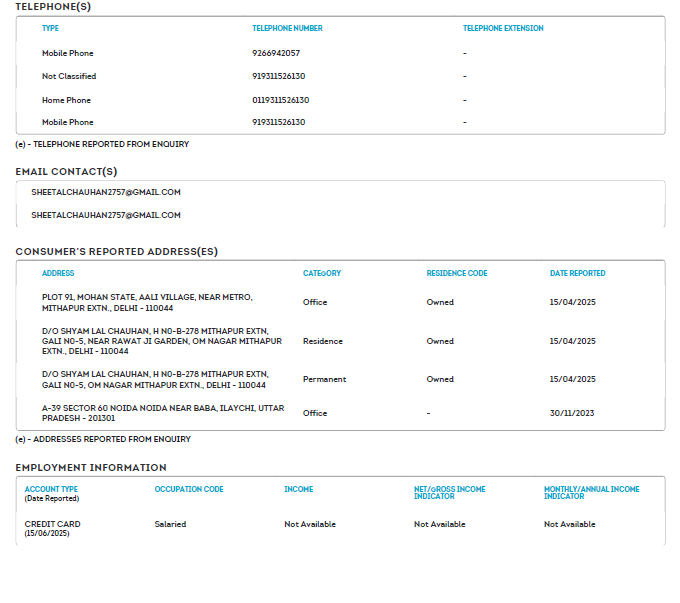Select the Plot 91 Mohan State address
Image resolution: width=680 pixels, height=603 pixels.
click(x=147, y=302)
